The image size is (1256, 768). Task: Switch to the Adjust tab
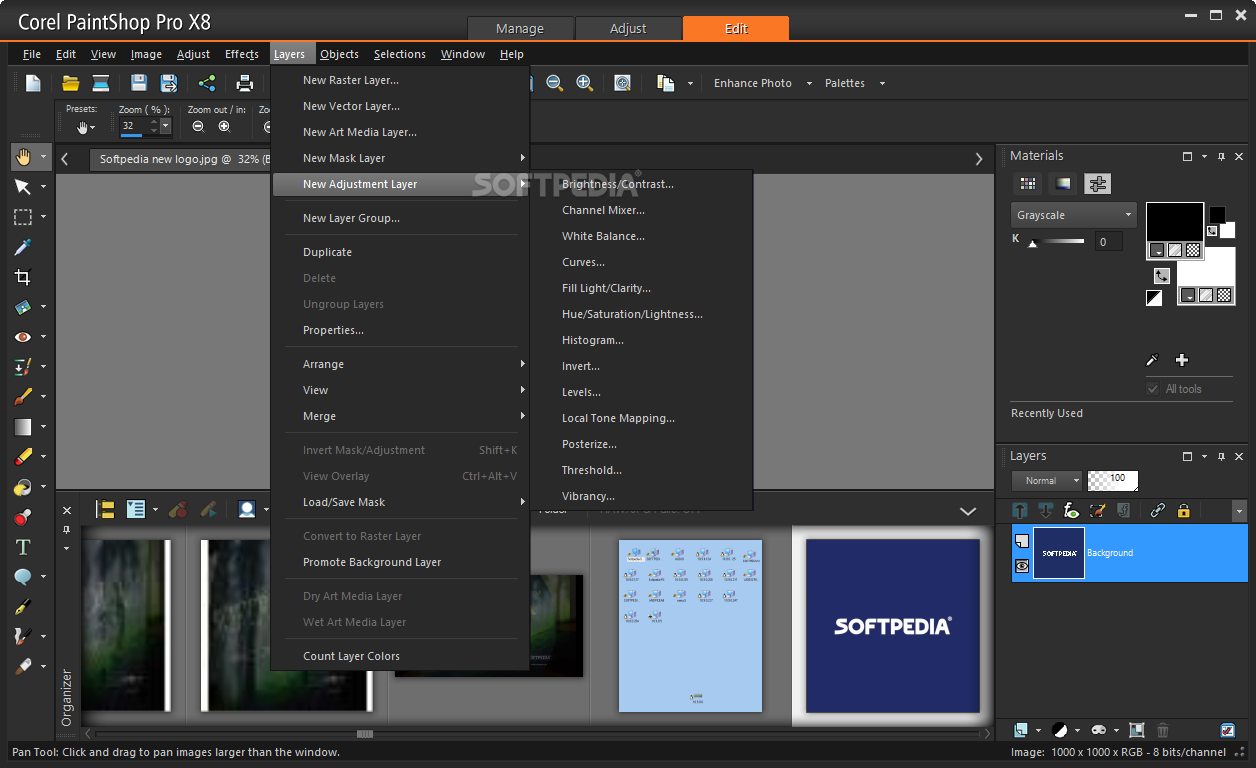[628, 28]
